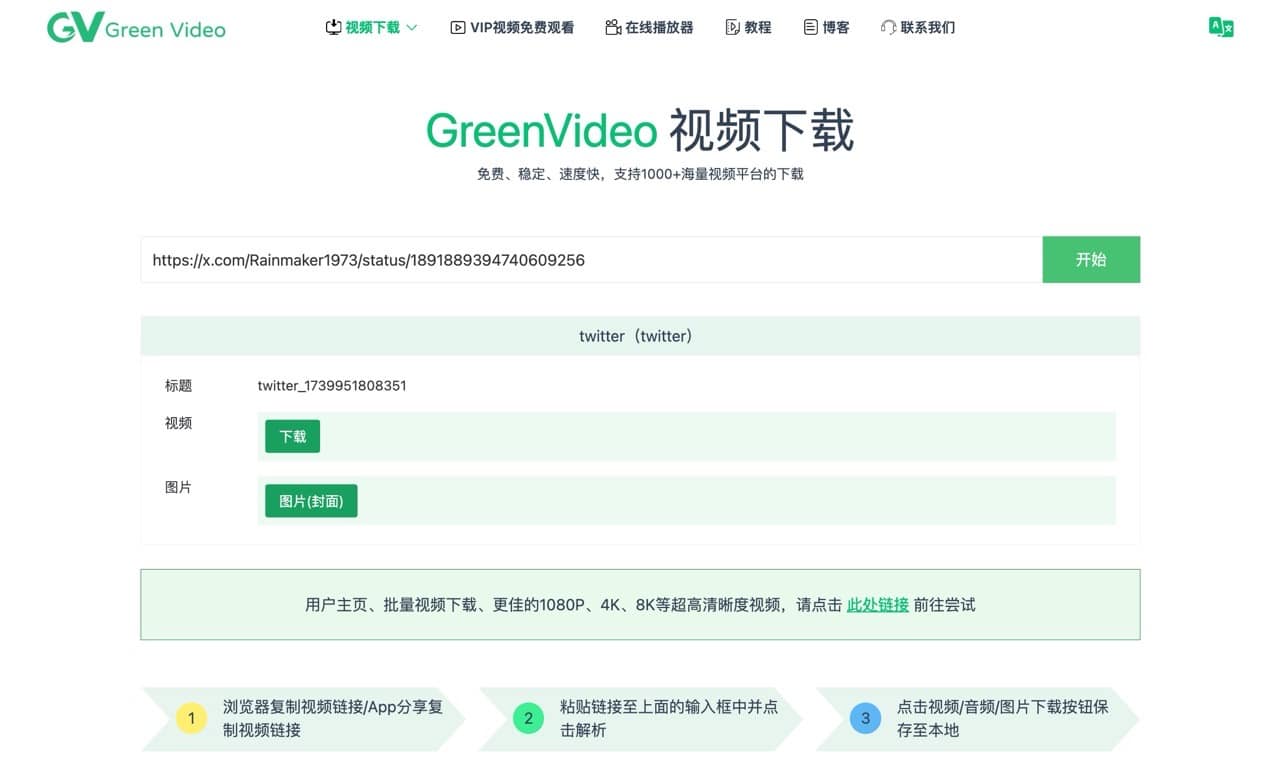
Task: Click the 博客 document icon
Action: coord(811,28)
